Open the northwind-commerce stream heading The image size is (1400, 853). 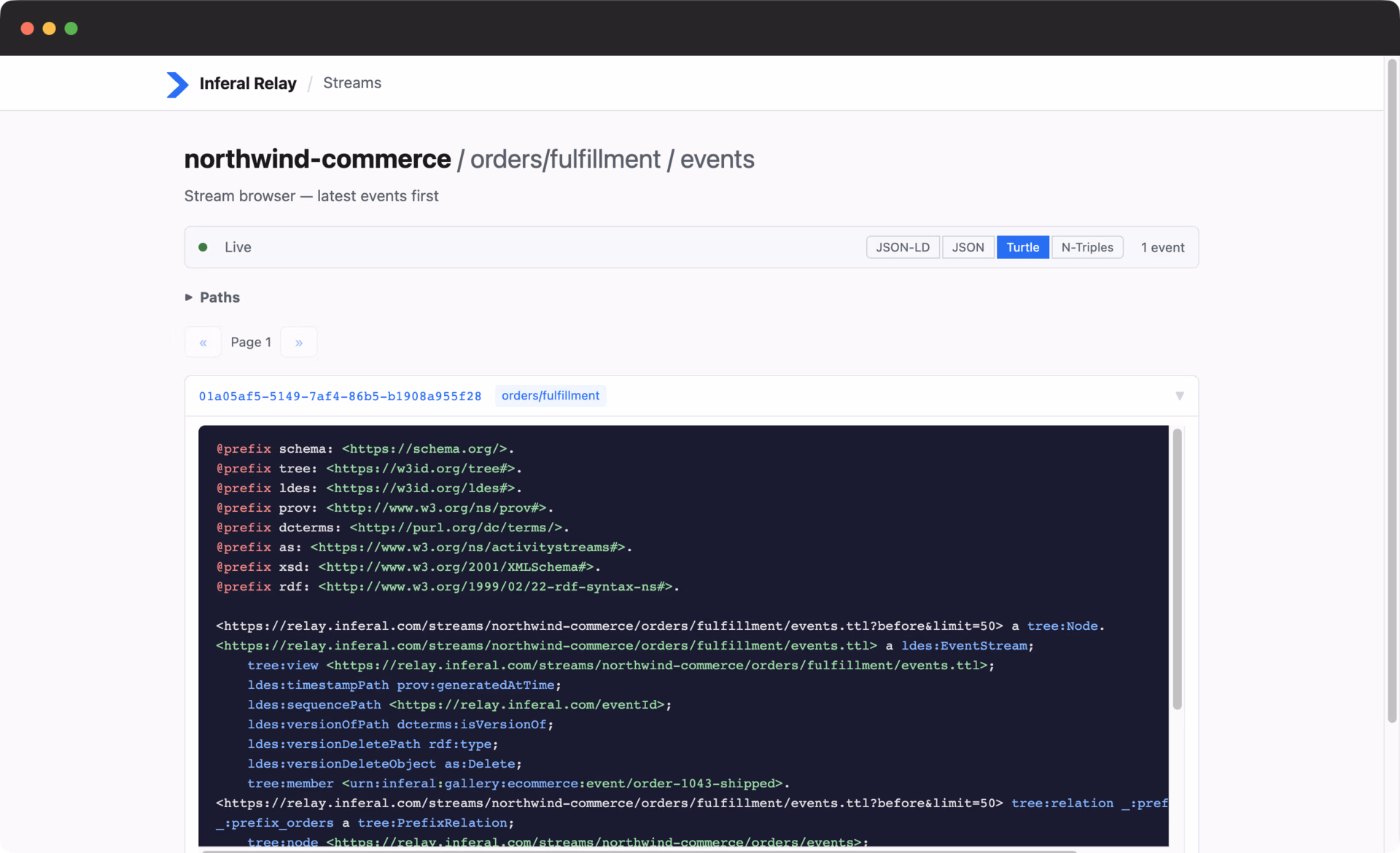click(x=317, y=159)
